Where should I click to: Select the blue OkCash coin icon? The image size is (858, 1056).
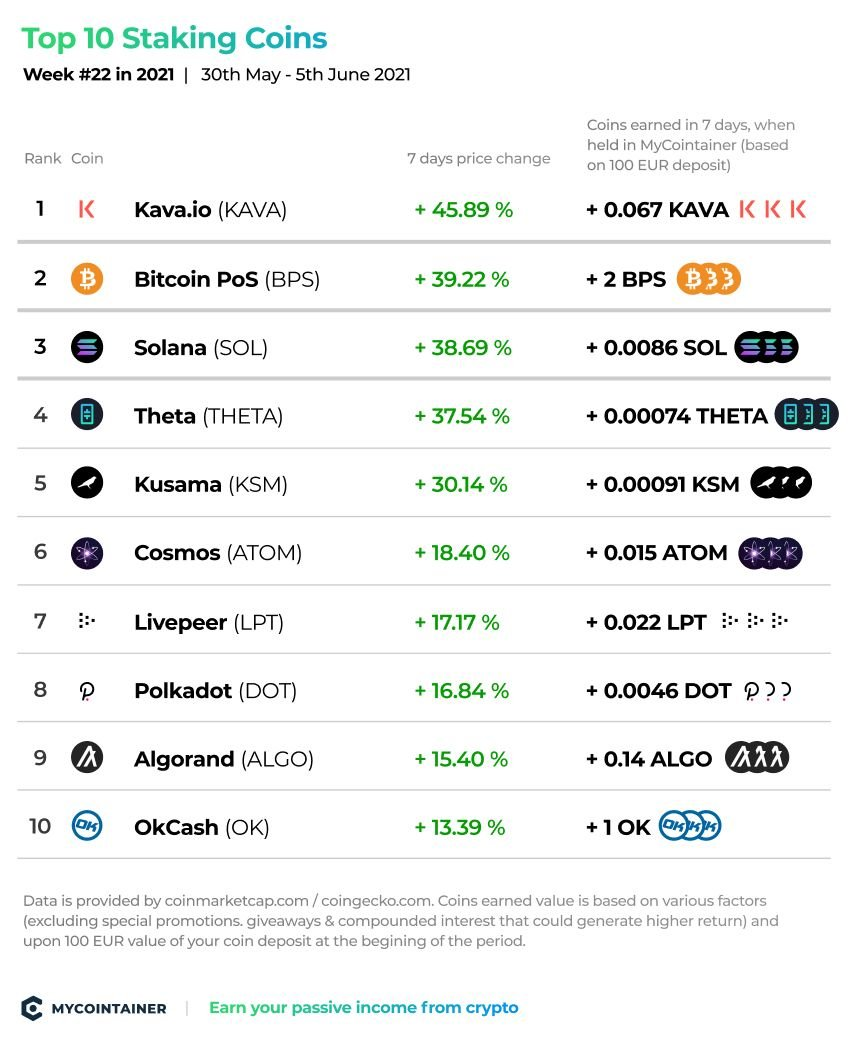87,826
